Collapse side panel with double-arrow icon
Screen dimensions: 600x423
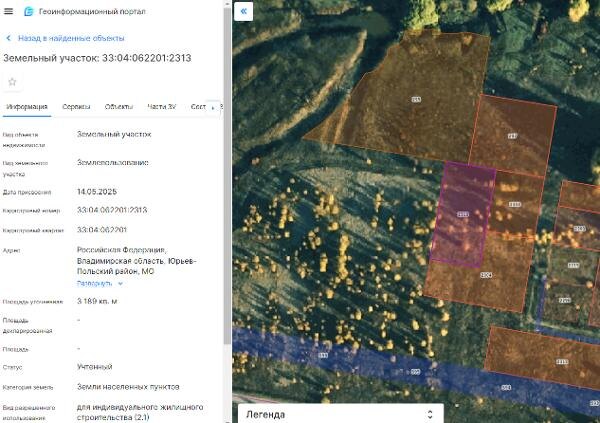tap(243, 11)
